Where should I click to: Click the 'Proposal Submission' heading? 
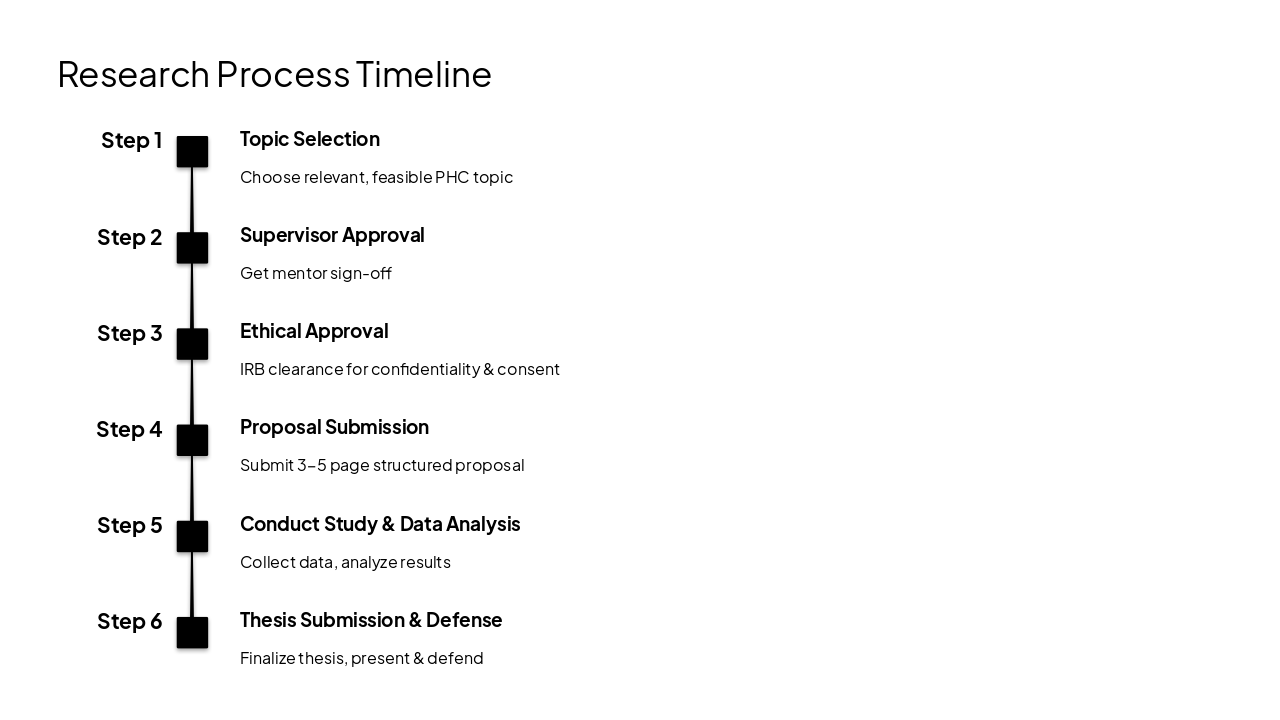coord(334,427)
